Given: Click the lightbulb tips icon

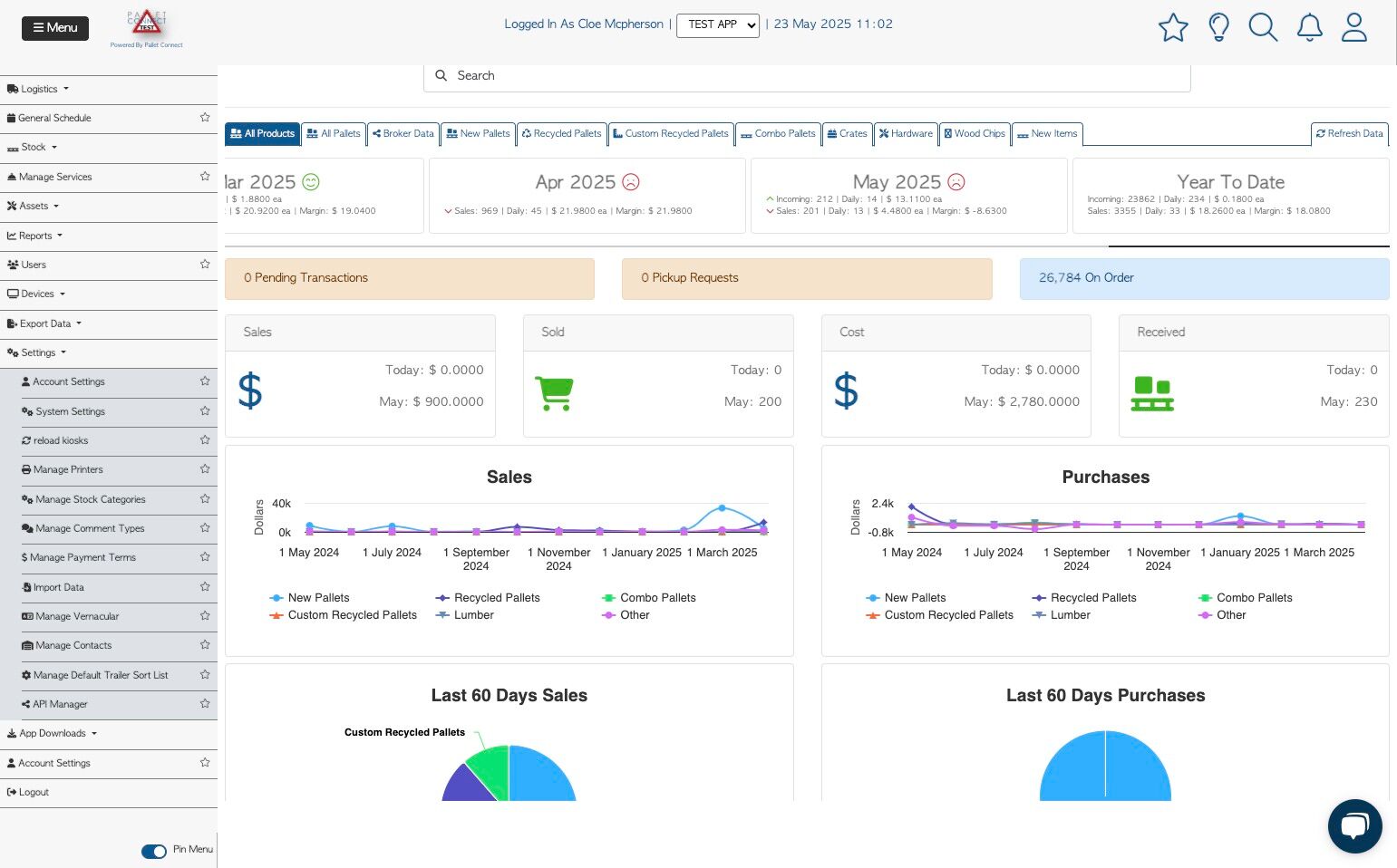Looking at the screenshot, I should [1218, 27].
